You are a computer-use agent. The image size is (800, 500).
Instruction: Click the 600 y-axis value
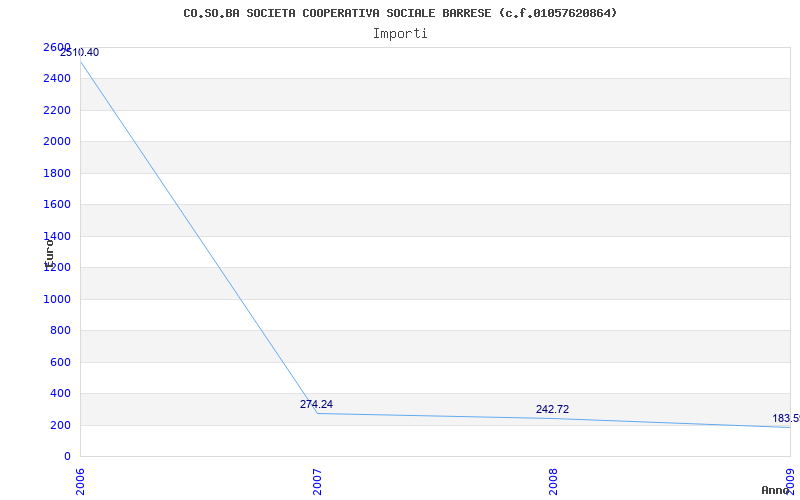pyautogui.click(x=60, y=362)
